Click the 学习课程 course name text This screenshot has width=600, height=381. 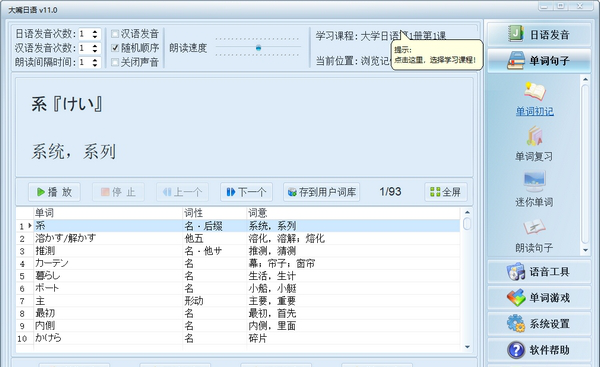click(x=403, y=36)
